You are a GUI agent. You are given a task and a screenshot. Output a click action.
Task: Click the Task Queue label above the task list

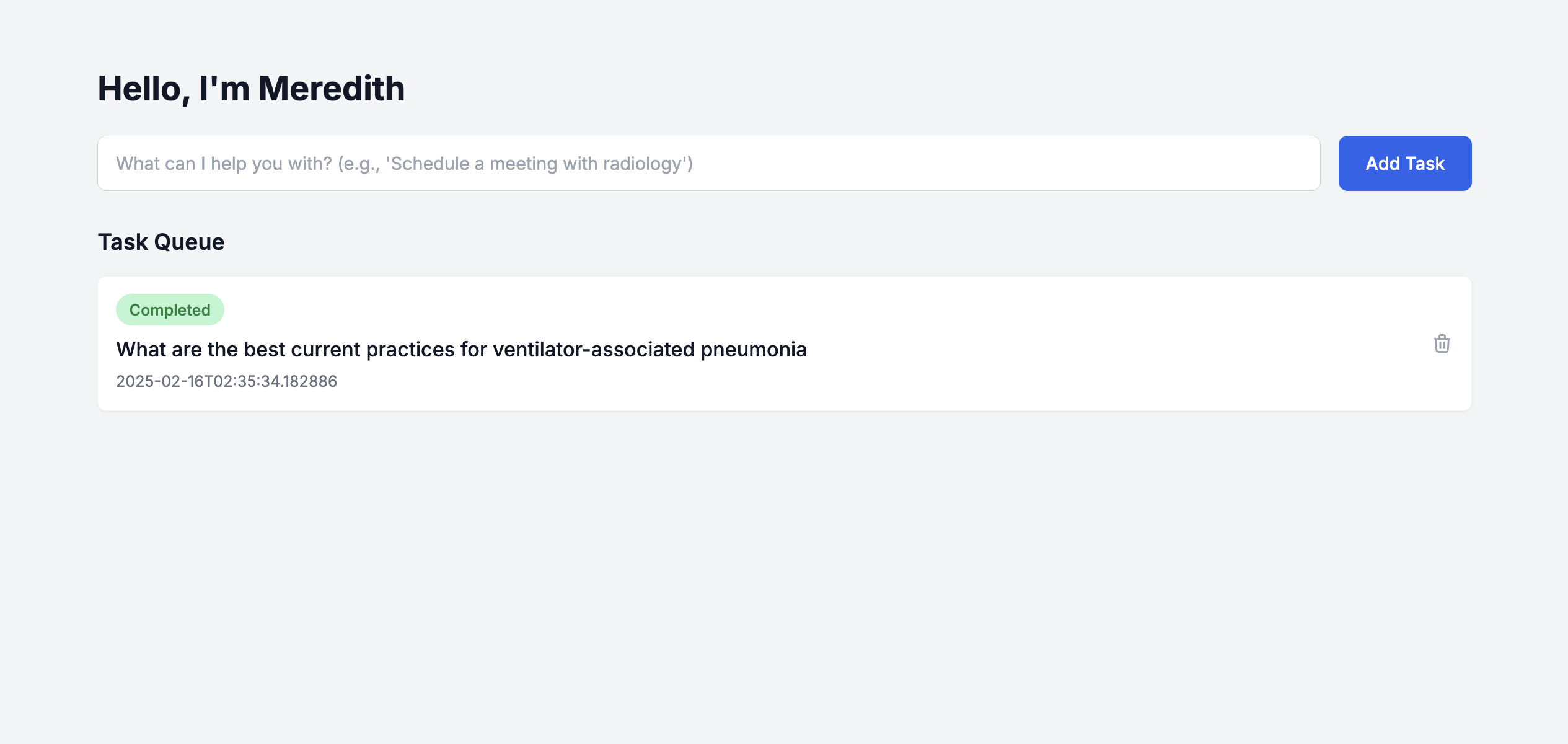click(161, 242)
